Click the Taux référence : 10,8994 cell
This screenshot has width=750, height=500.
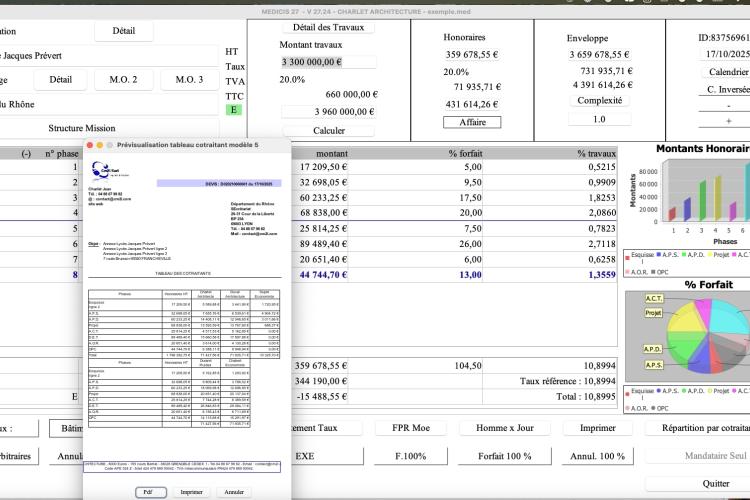coord(550,381)
